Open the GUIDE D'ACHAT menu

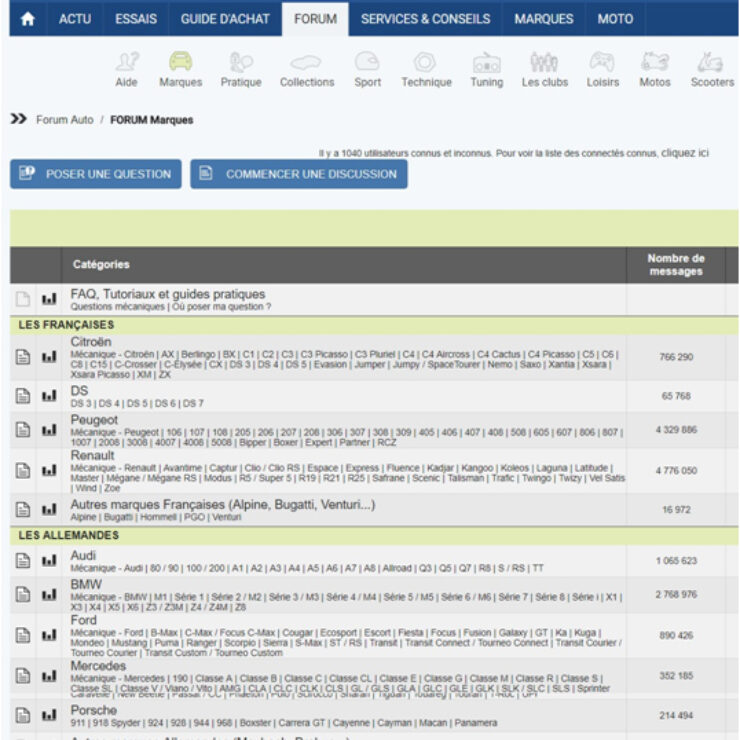(225, 19)
